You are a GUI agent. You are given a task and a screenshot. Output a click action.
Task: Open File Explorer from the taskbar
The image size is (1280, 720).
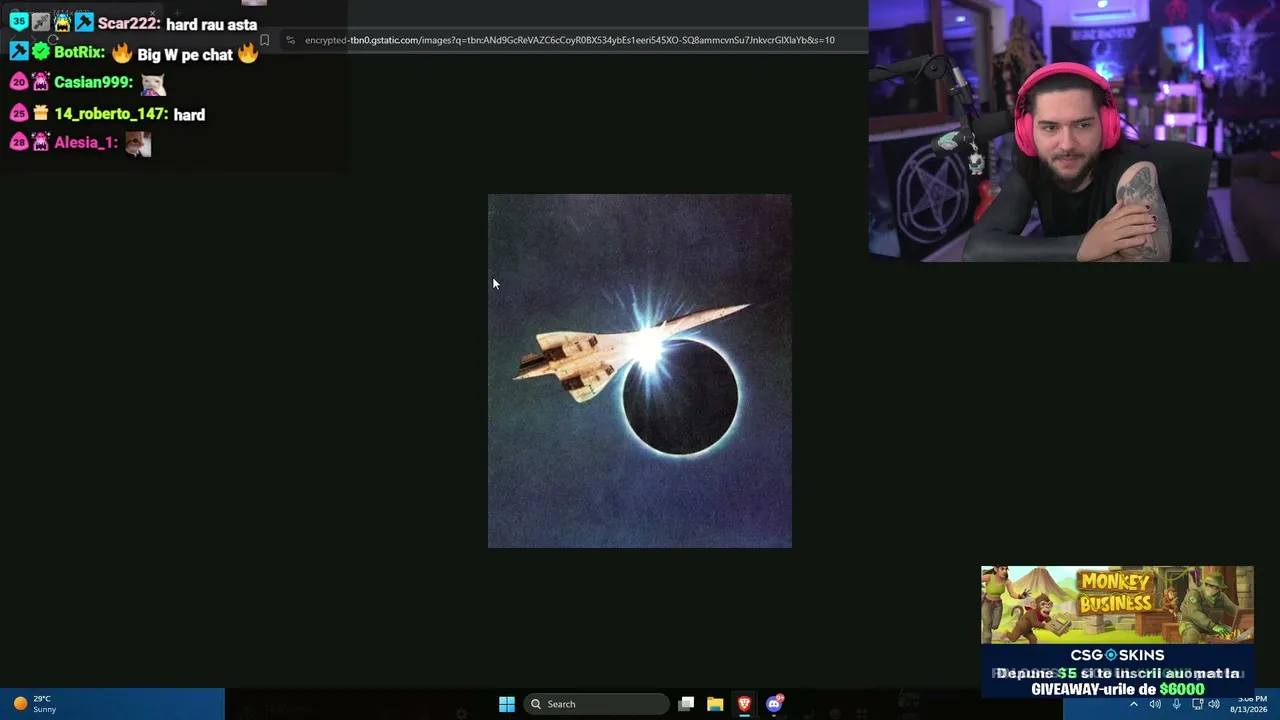pyautogui.click(x=715, y=704)
